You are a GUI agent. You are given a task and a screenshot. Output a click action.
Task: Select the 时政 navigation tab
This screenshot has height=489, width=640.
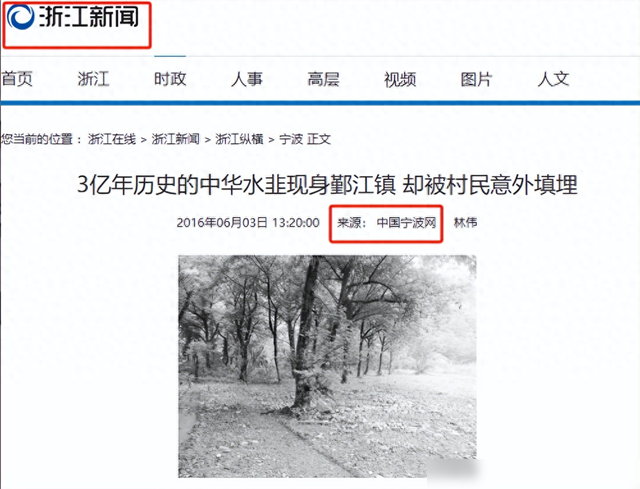coord(170,79)
